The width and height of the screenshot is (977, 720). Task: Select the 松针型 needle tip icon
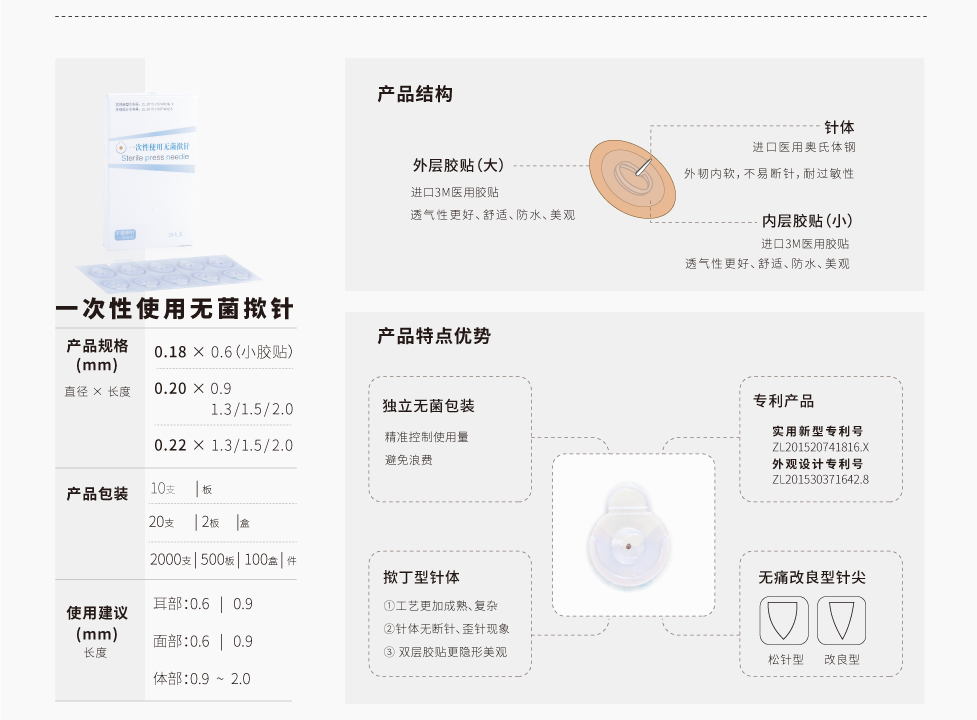point(784,621)
